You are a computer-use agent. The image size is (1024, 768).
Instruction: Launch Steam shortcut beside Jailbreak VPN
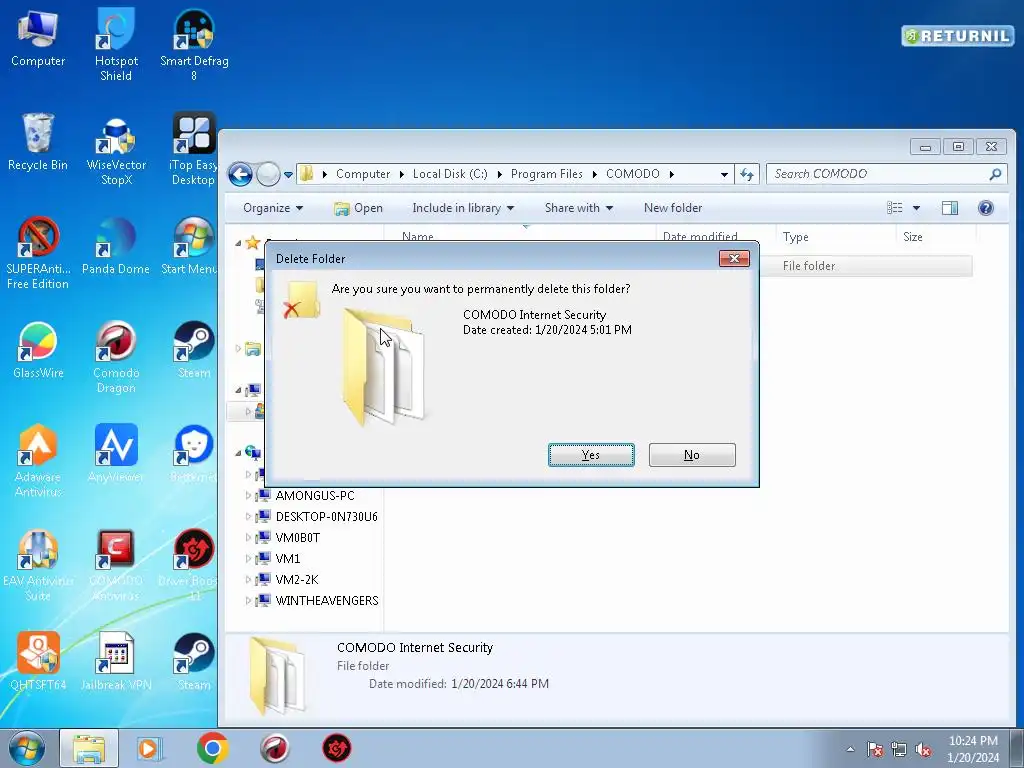[194, 662]
